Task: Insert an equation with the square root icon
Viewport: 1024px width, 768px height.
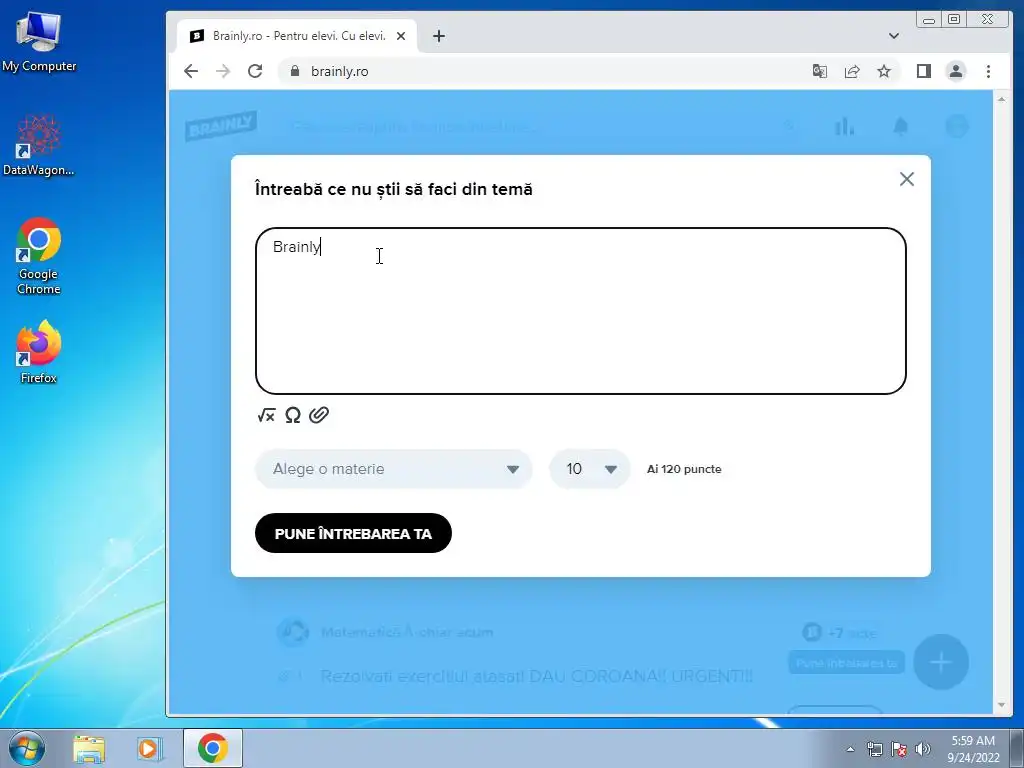Action: 266,415
